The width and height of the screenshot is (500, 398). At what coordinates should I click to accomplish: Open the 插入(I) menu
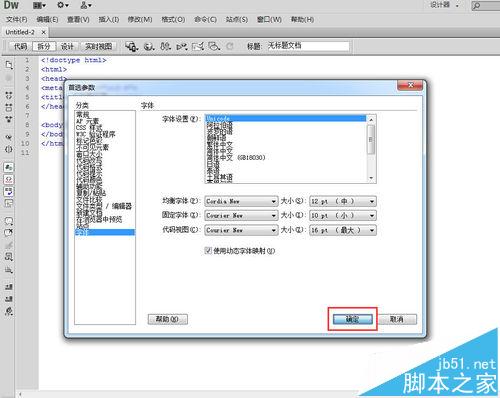(109, 20)
